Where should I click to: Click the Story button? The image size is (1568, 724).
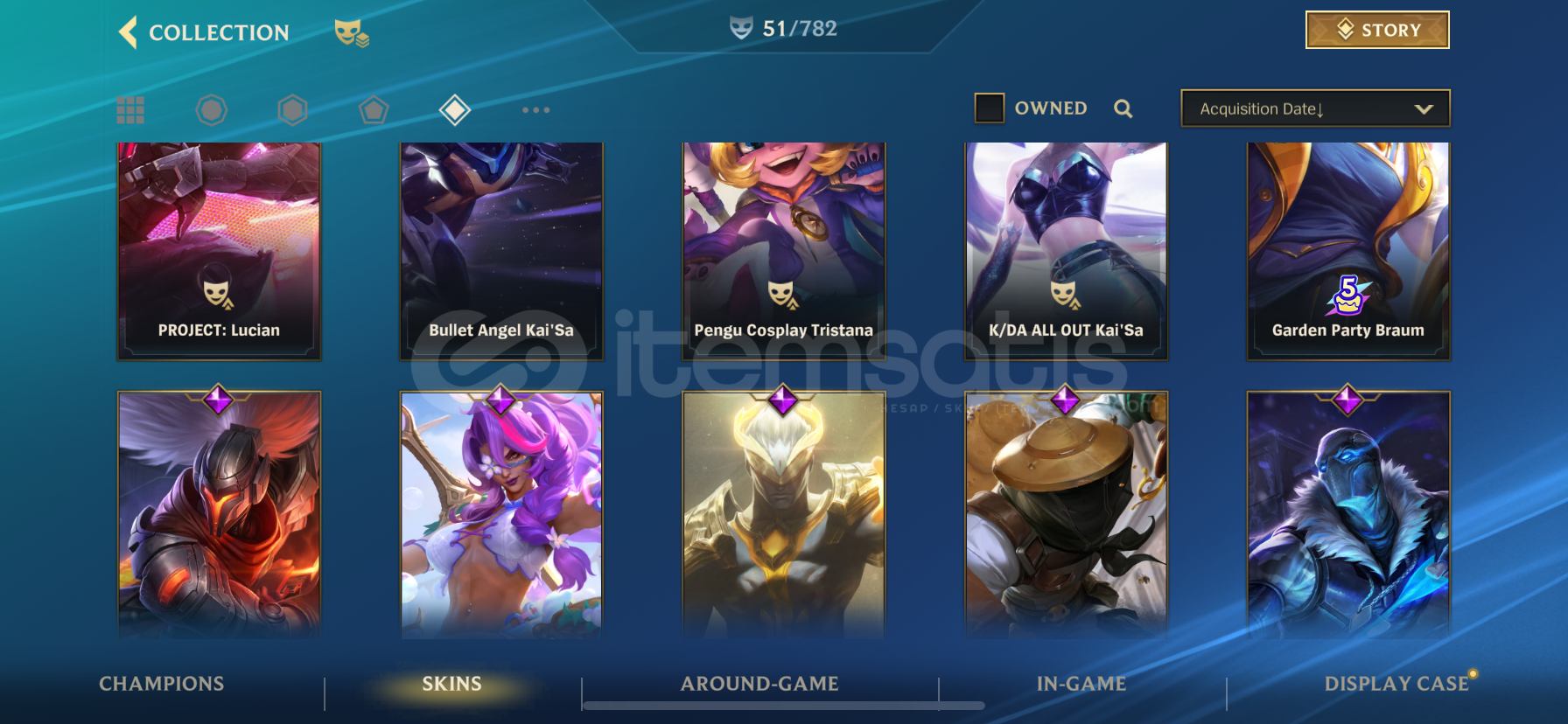(x=1377, y=30)
